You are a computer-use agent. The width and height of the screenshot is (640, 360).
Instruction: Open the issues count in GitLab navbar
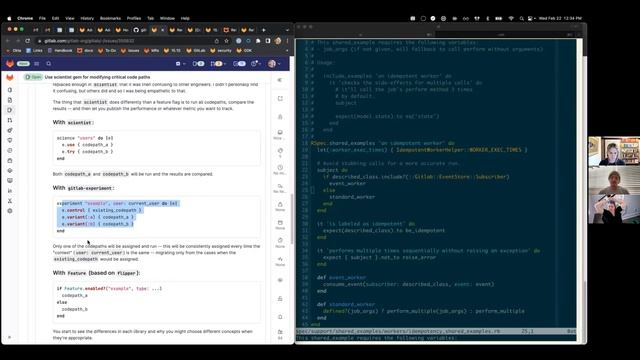pyautogui.click(x=198, y=64)
